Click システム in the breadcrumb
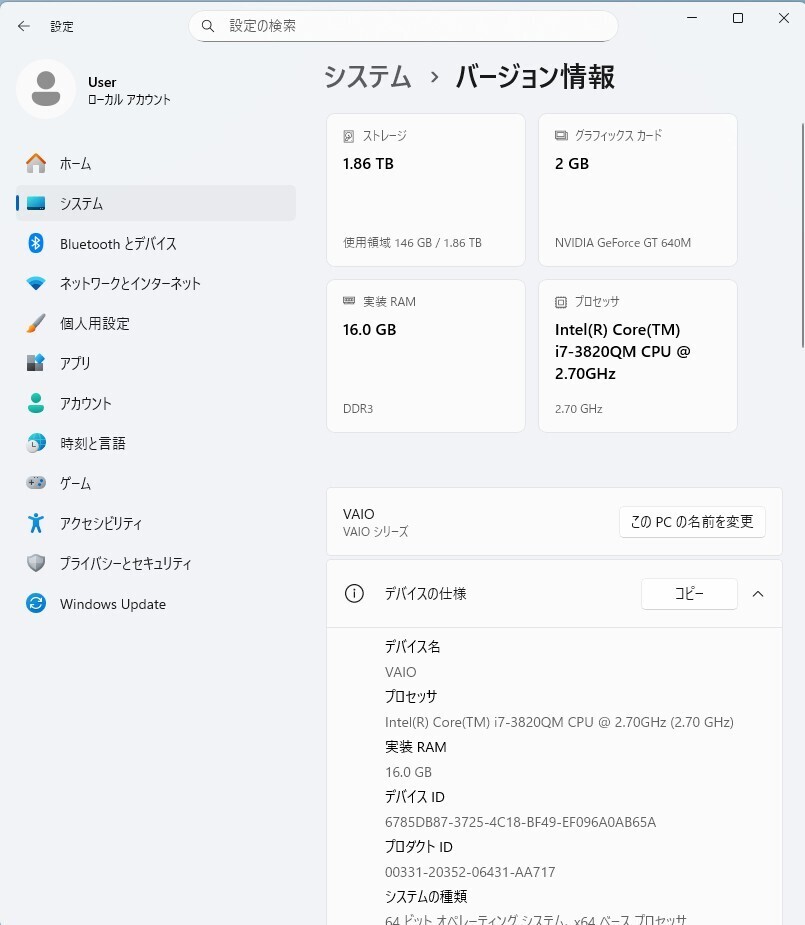This screenshot has width=805, height=925. pyautogui.click(x=367, y=77)
